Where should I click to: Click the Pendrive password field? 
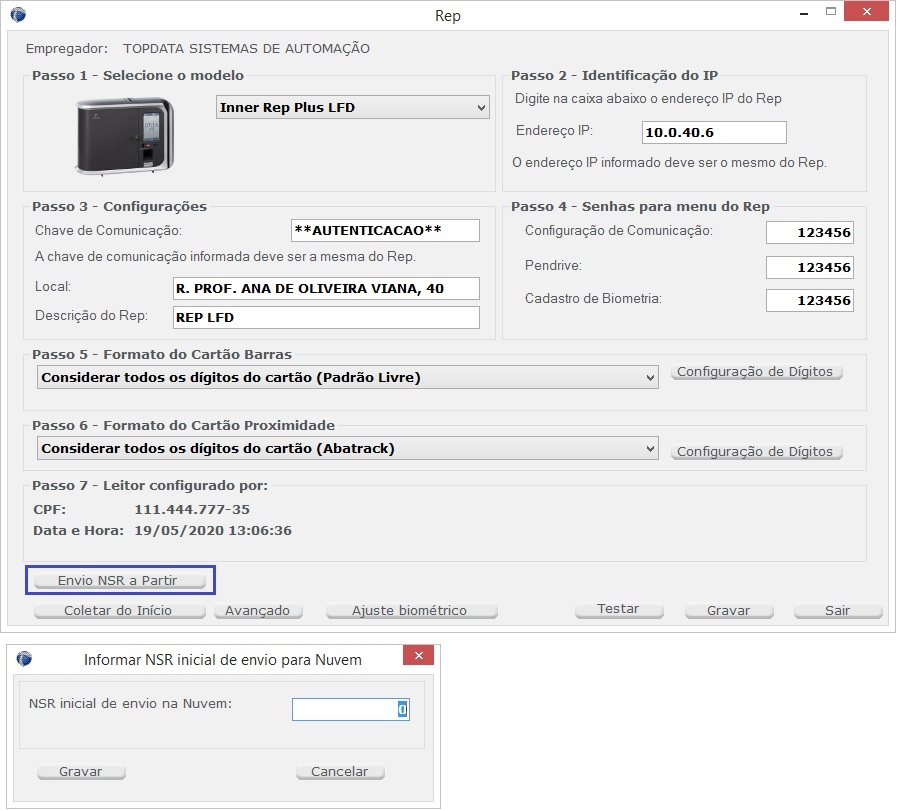tap(810, 267)
